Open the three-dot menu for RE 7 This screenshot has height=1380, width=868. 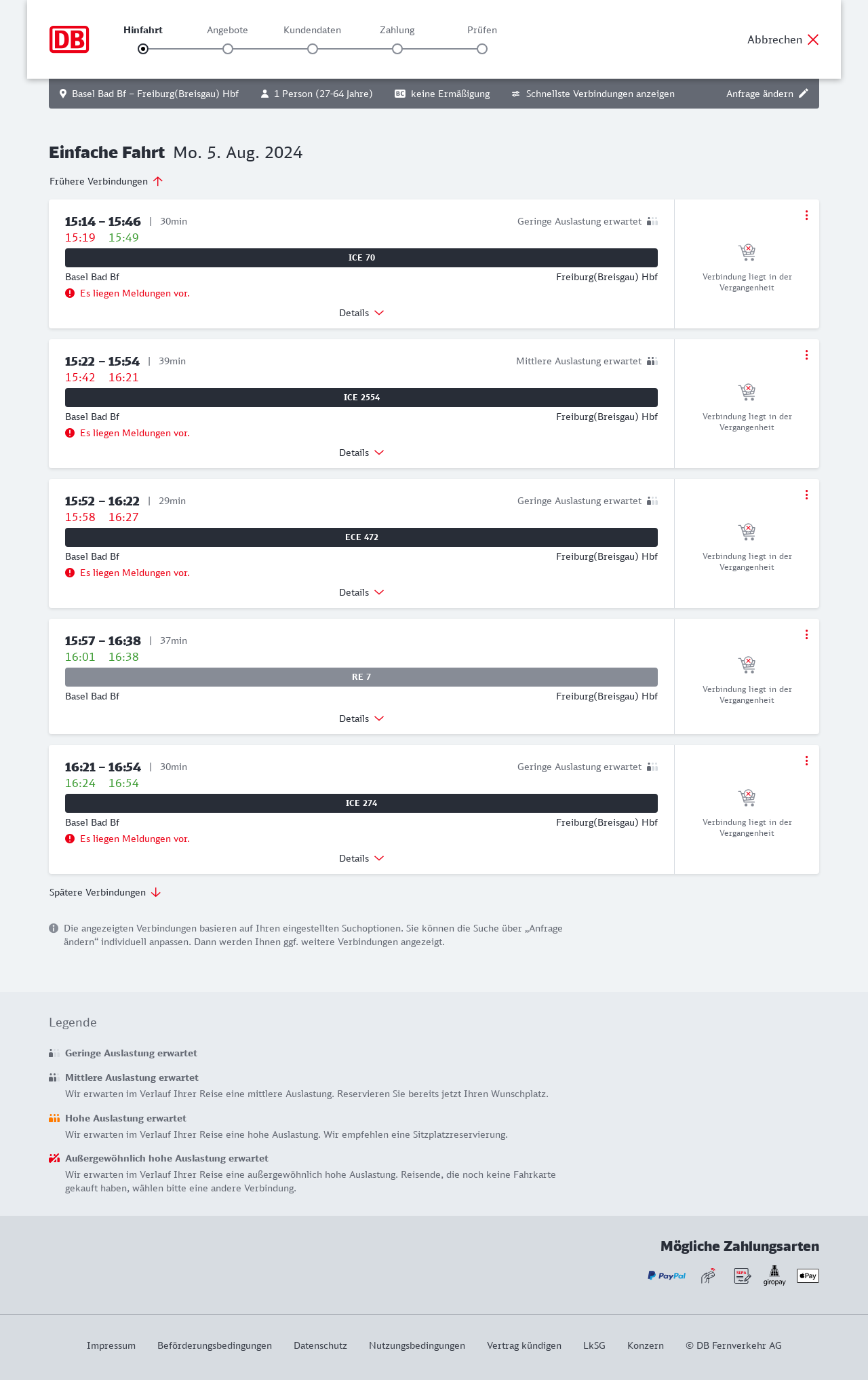(x=806, y=634)
